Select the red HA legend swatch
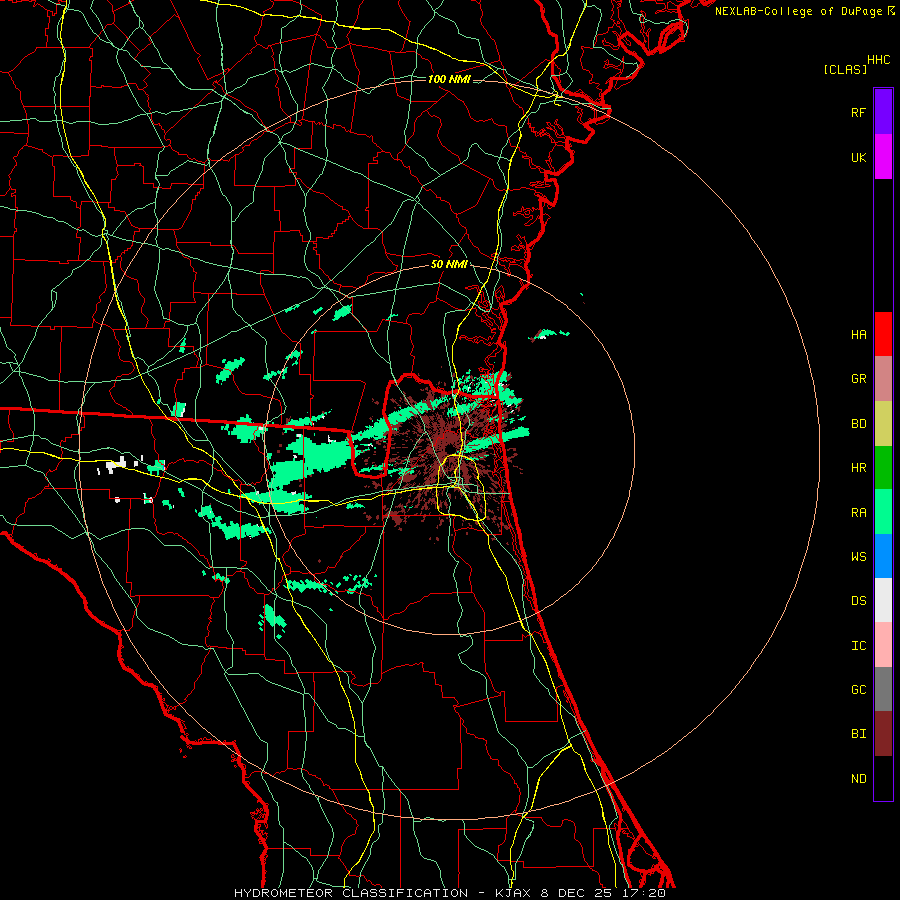This screenshot has width=900, height=900. click(x=883, y=334)
